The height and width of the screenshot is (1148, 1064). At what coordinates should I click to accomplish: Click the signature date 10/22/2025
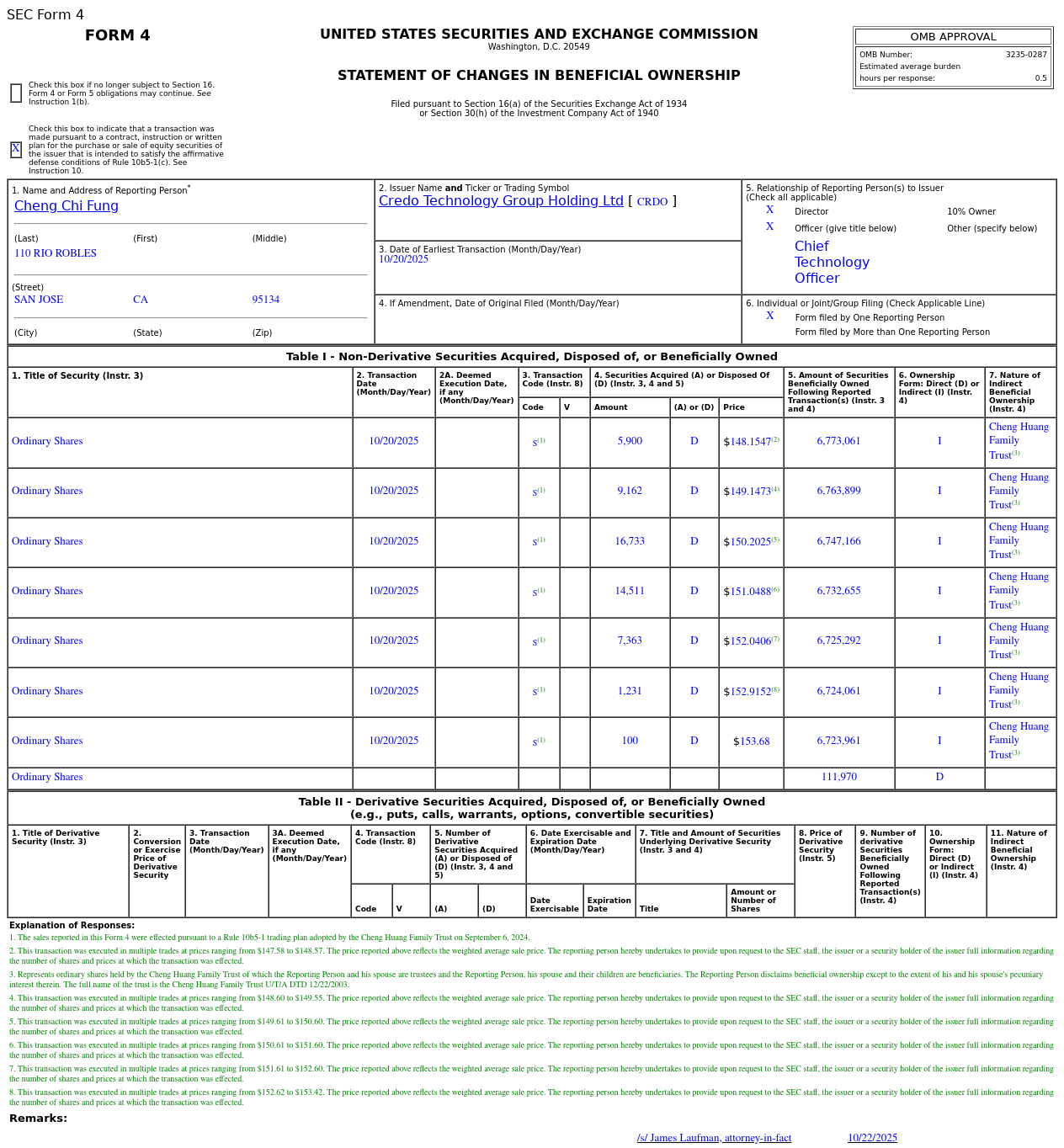click(x=872, y=1138)
